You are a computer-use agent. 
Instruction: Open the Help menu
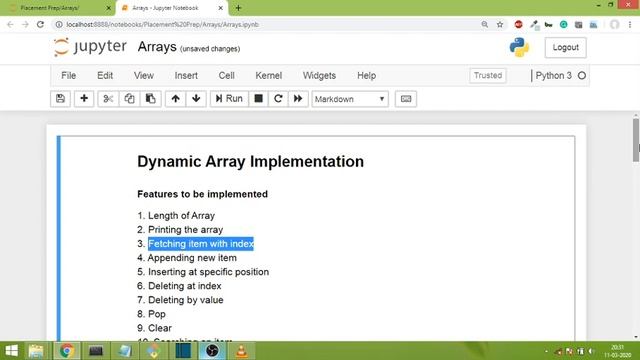click(x=367, y=76)
